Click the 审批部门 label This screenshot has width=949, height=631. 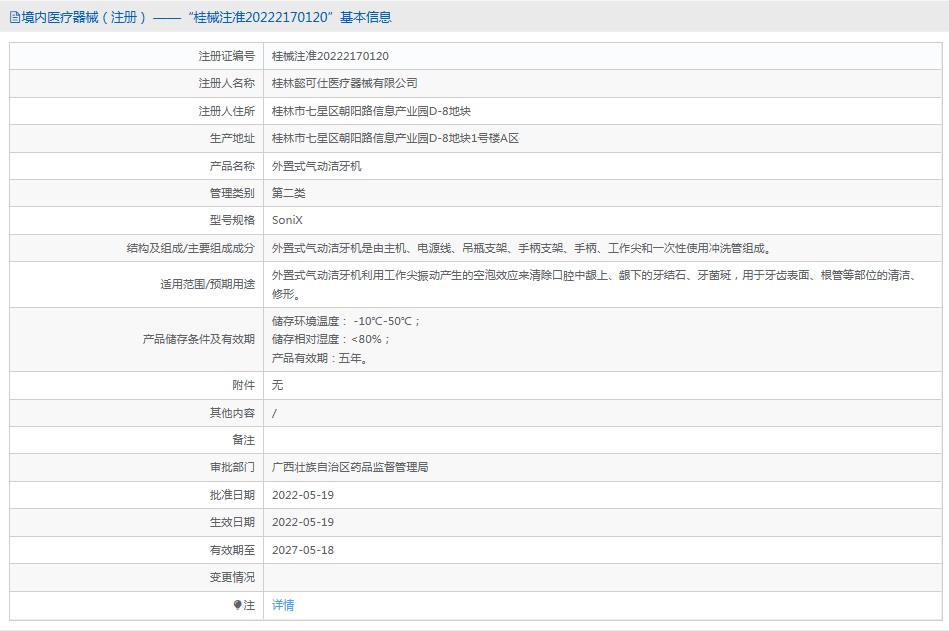pos(232,468)
